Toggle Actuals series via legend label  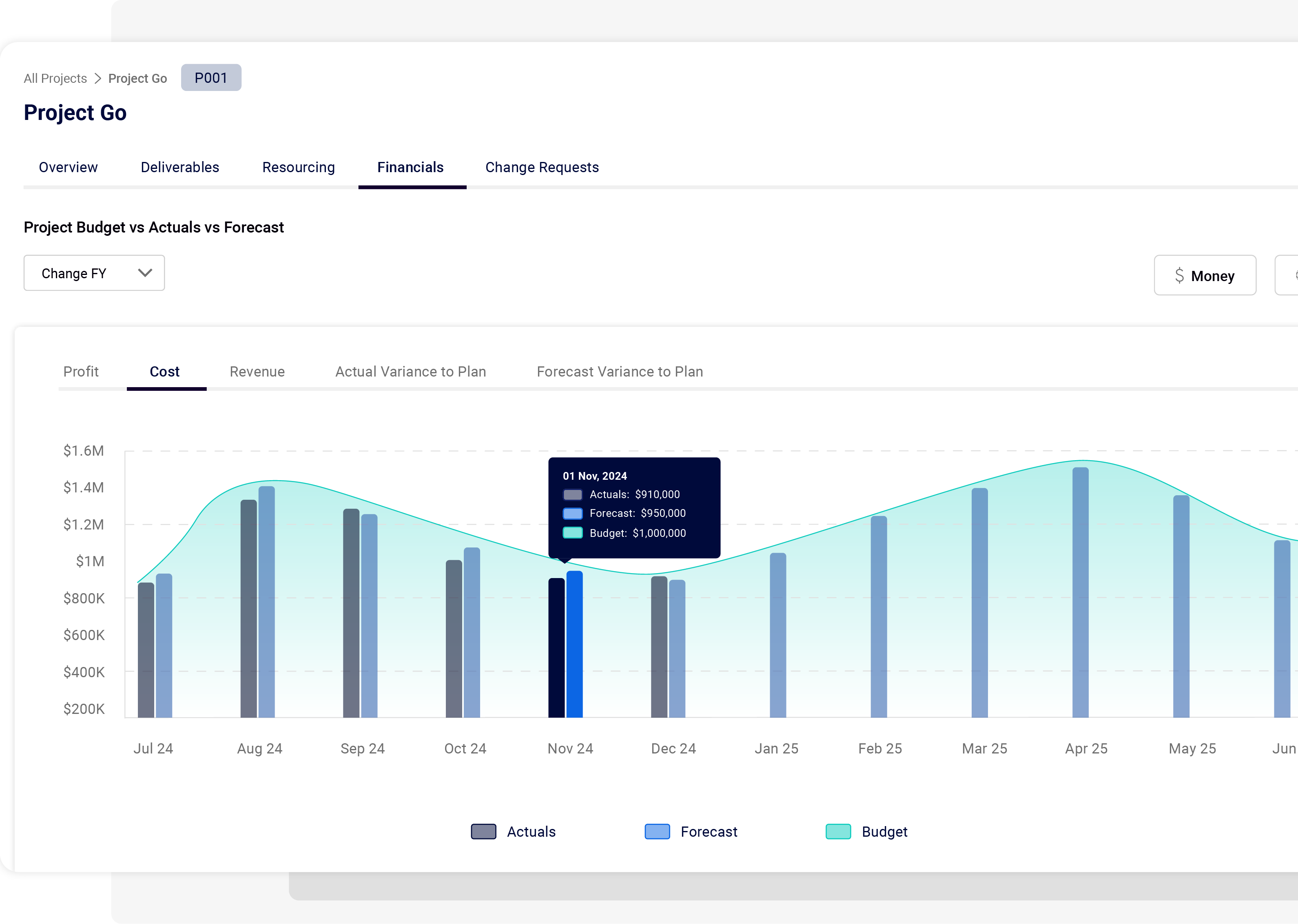point(531,831)
